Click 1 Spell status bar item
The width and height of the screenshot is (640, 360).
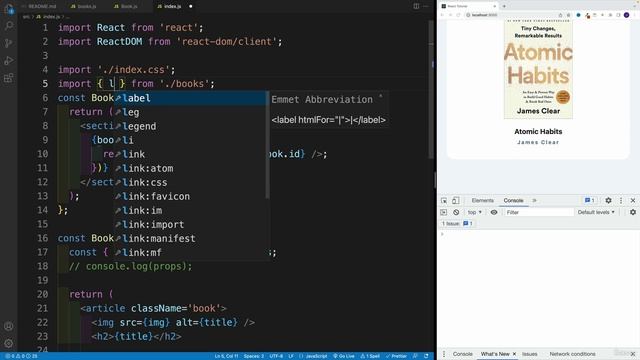[370, 356]
